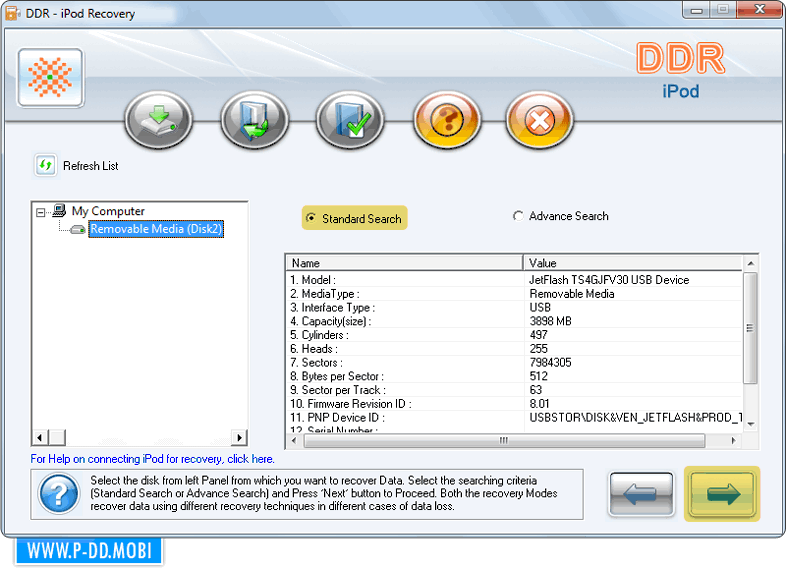Click the title bar application icon
The height and width of the screenshot is (569, 786).
12,14
